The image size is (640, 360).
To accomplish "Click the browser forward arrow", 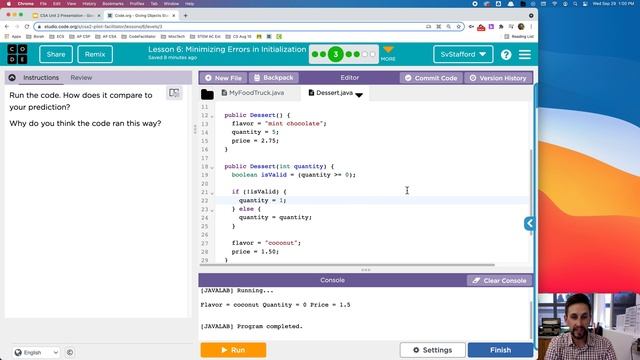I will pos(17,27).
